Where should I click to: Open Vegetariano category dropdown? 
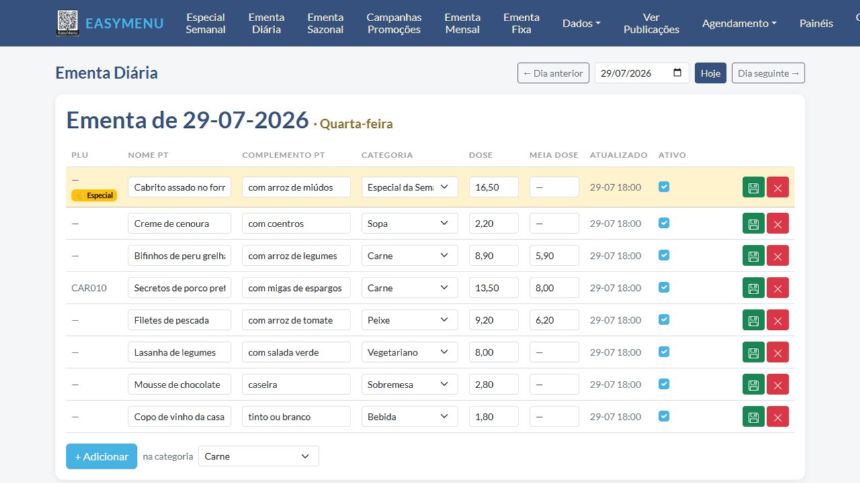coord(409,353)
